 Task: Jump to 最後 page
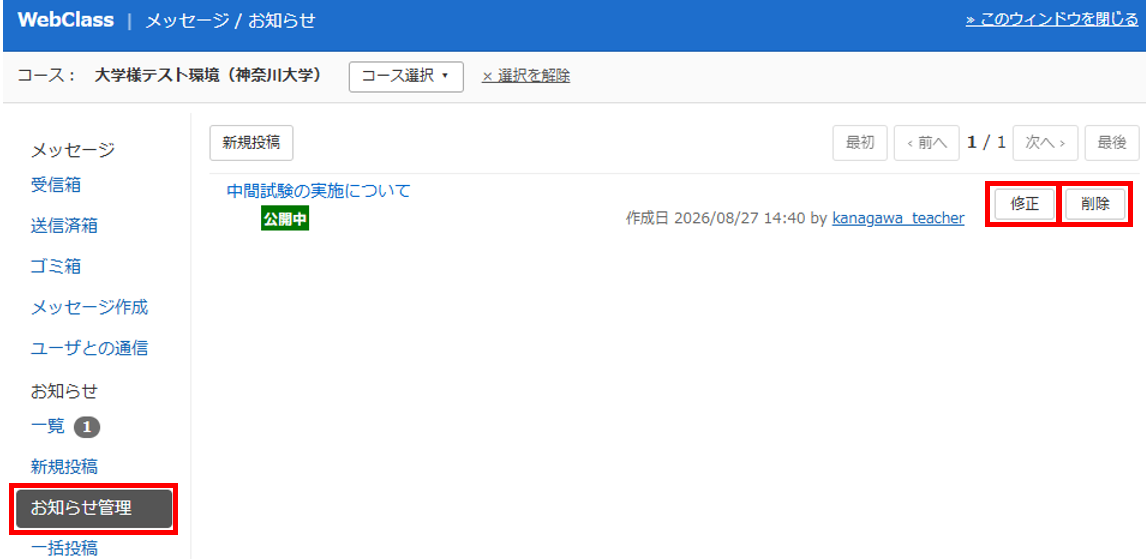pyautogui.click(x=1112, y=143)
